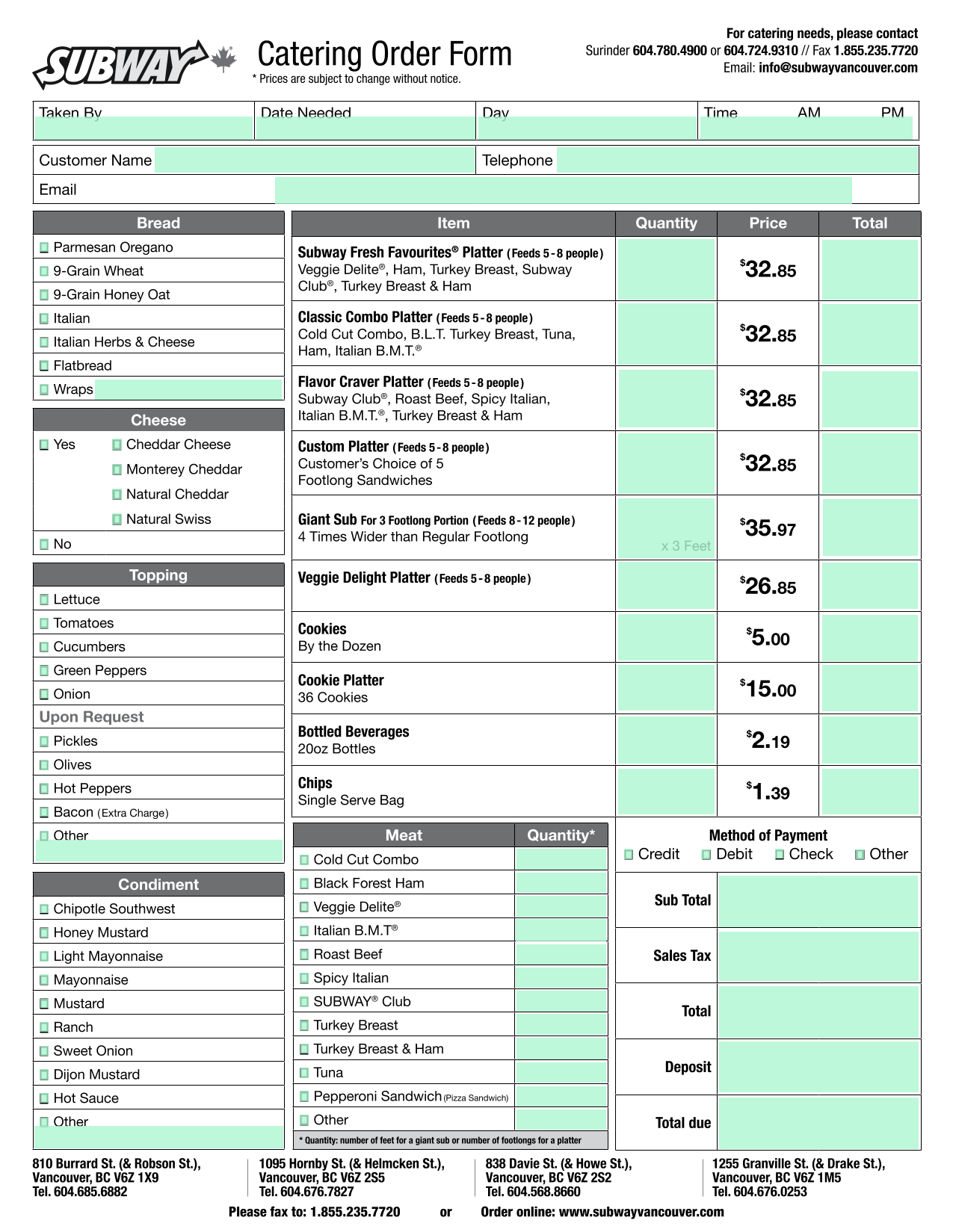Check the Lettuce topping box
Image resolution: width=953 pixels, height=1232 pixels.
pos(44,599)
